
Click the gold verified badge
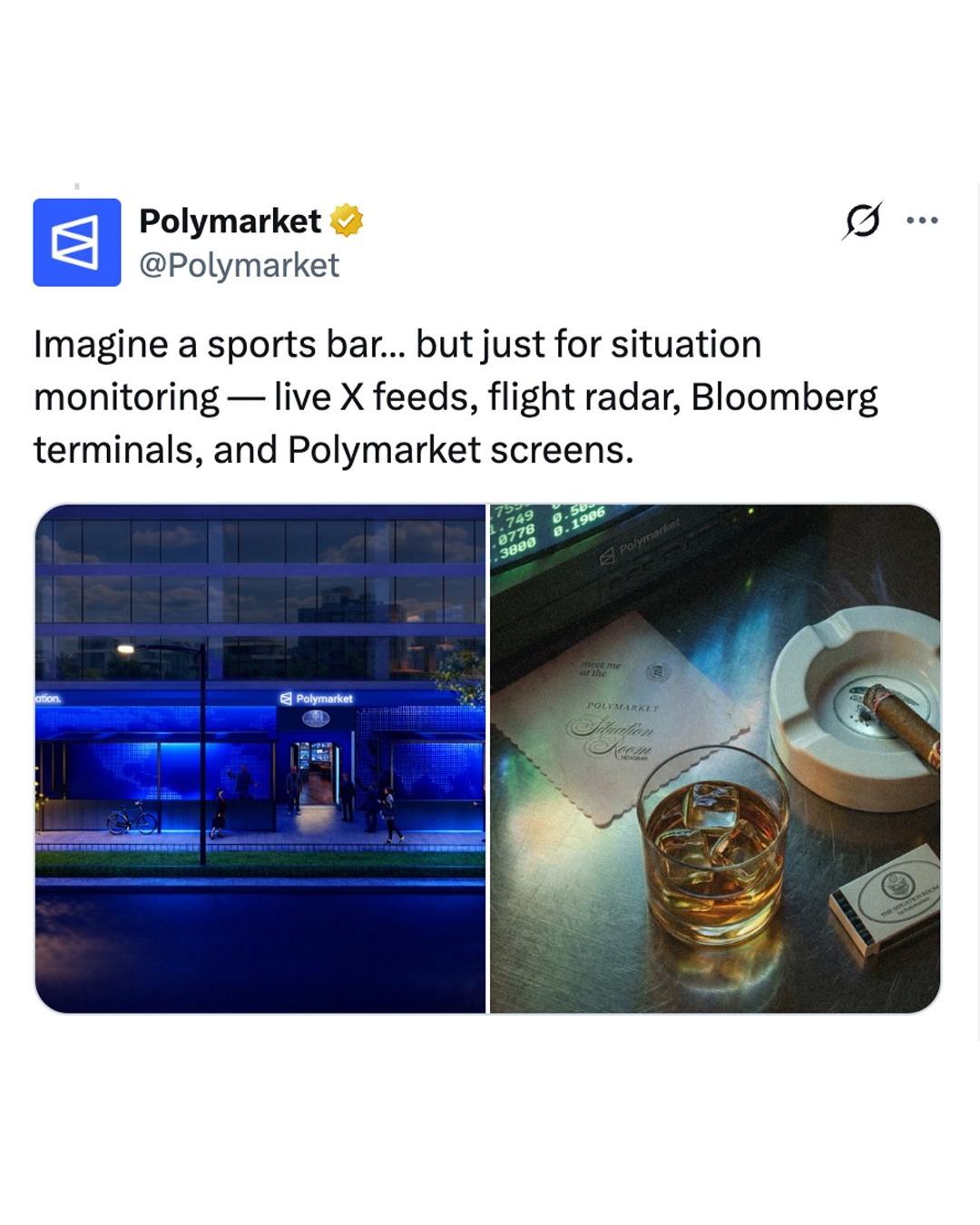[347, 220]
